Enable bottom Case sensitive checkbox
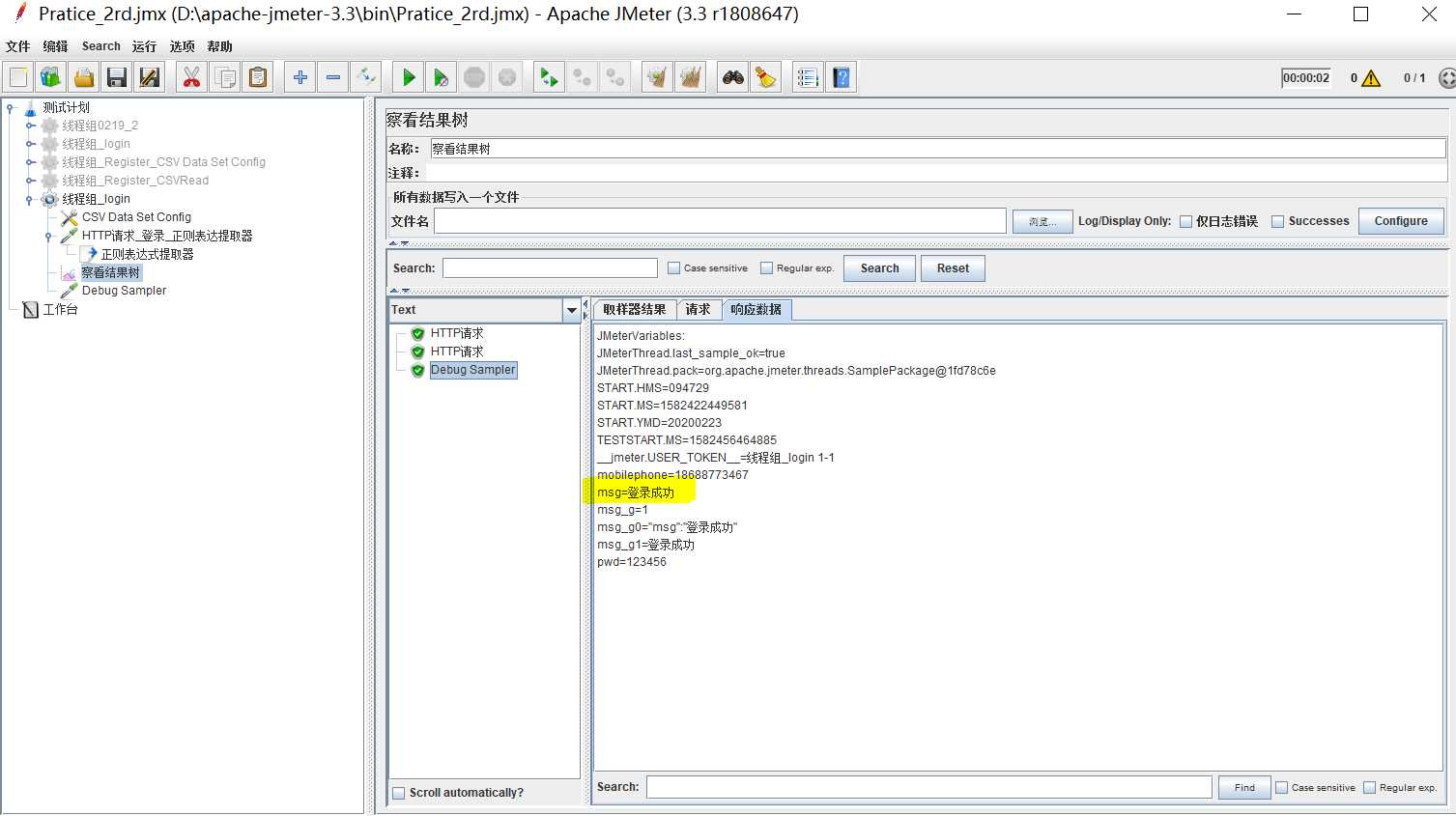Viewport: 1456px width, 816px height. [x=1281, y=788]
